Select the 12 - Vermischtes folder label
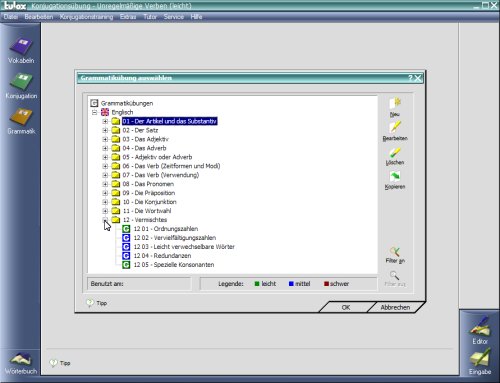500x383 pixels. (145, 220)
